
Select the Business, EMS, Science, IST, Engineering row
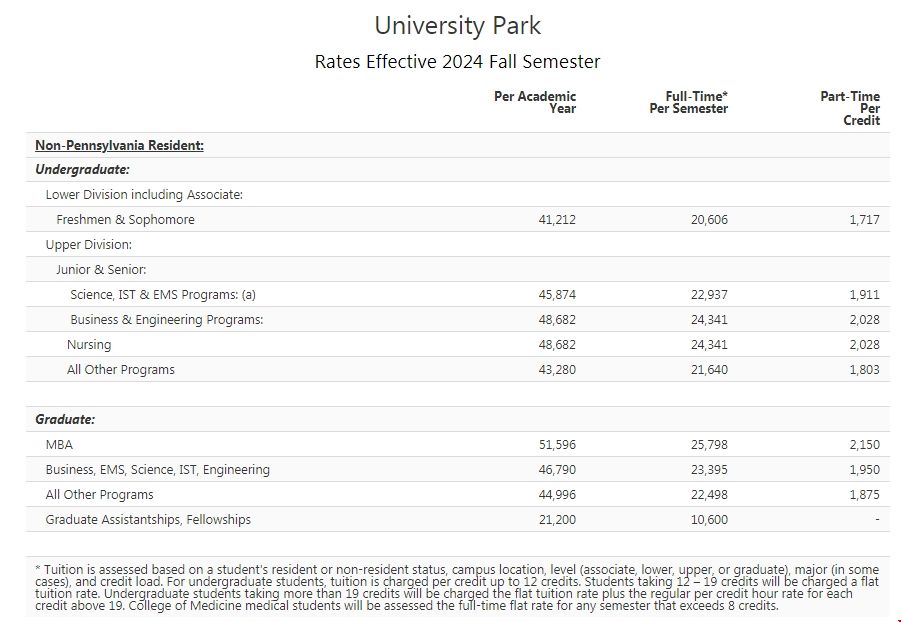coord(157,470)
